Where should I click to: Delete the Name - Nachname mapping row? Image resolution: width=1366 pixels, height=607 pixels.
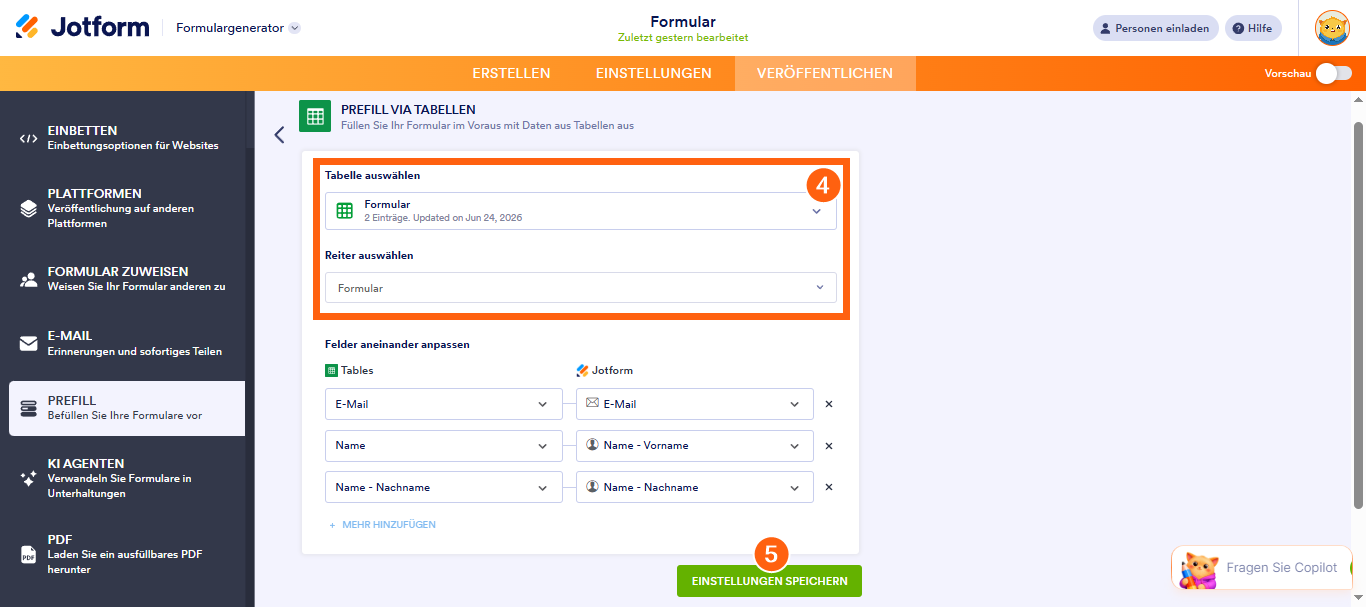(829, 487)
